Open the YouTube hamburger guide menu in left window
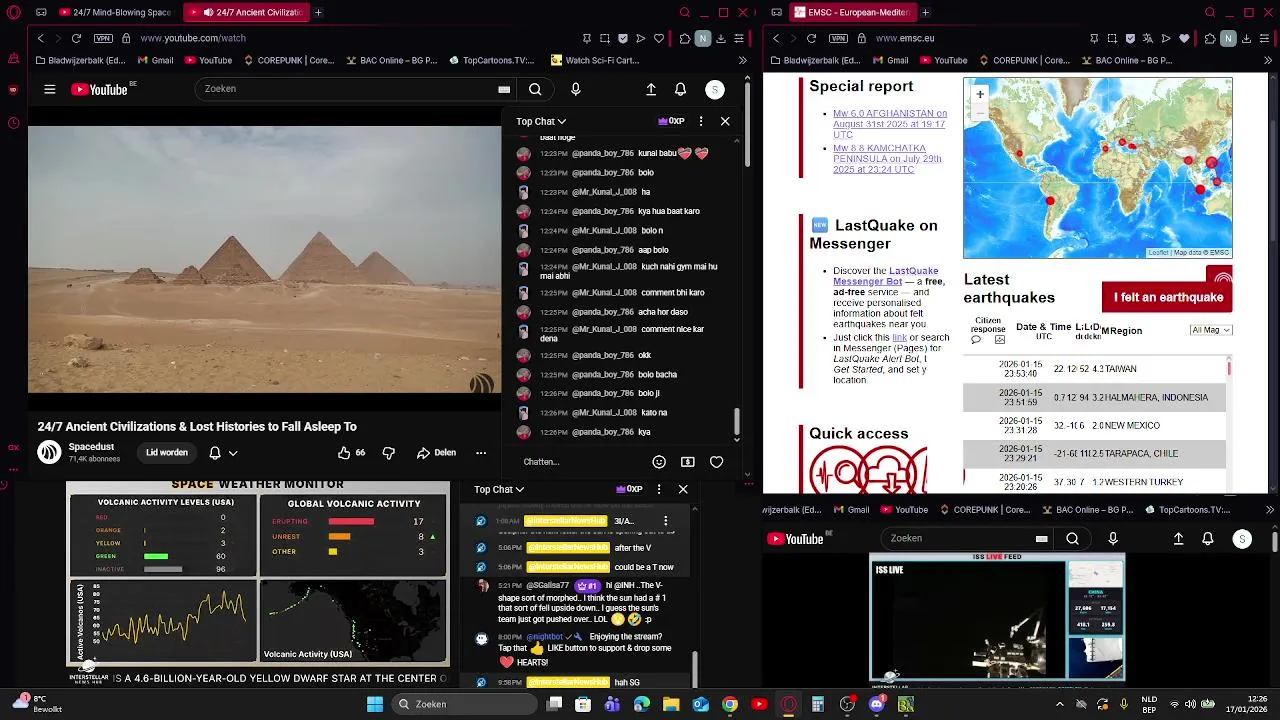1280x720 pixels. tap(49, 89)
